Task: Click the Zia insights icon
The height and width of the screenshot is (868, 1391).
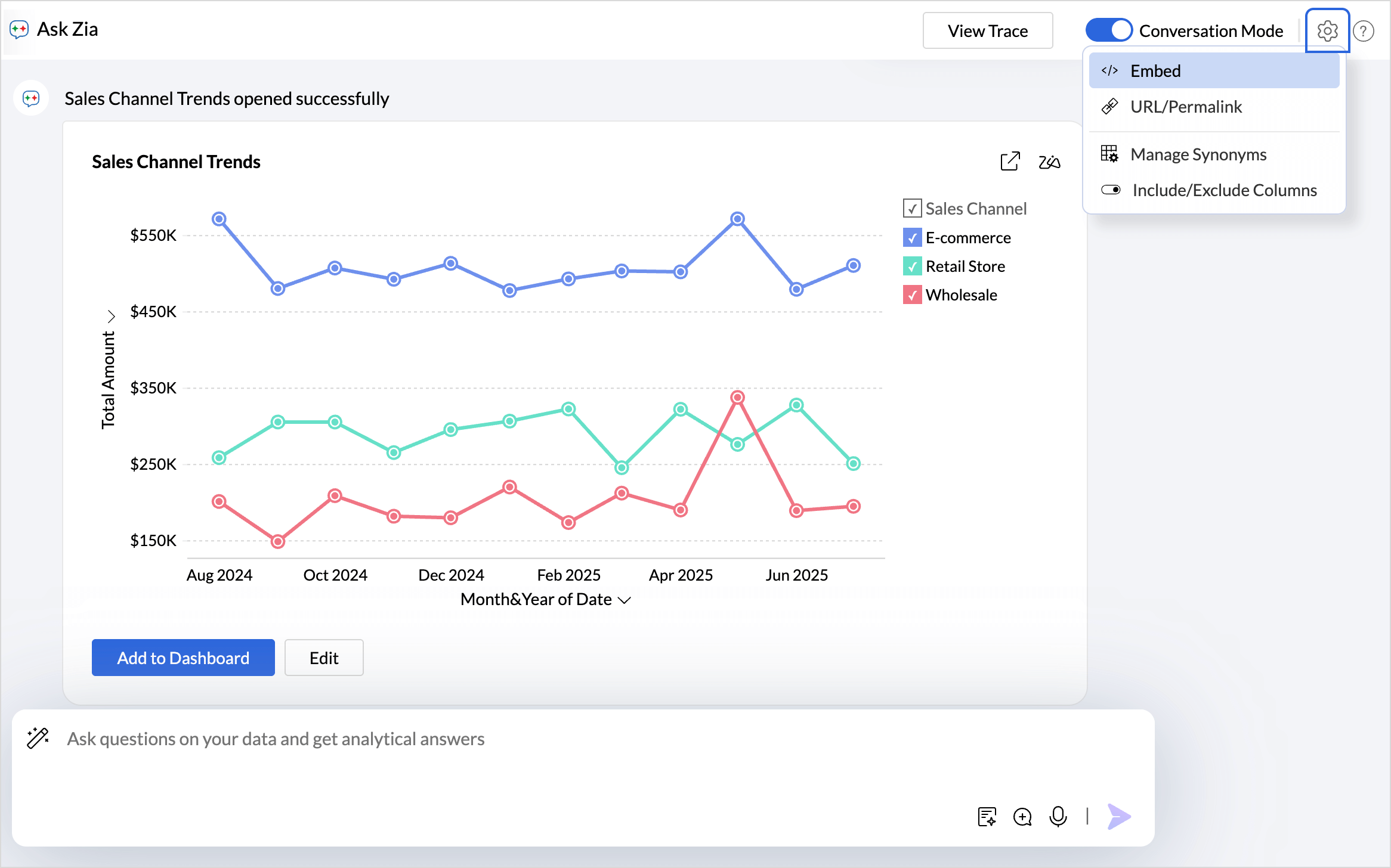Action: pos(1049,162)
